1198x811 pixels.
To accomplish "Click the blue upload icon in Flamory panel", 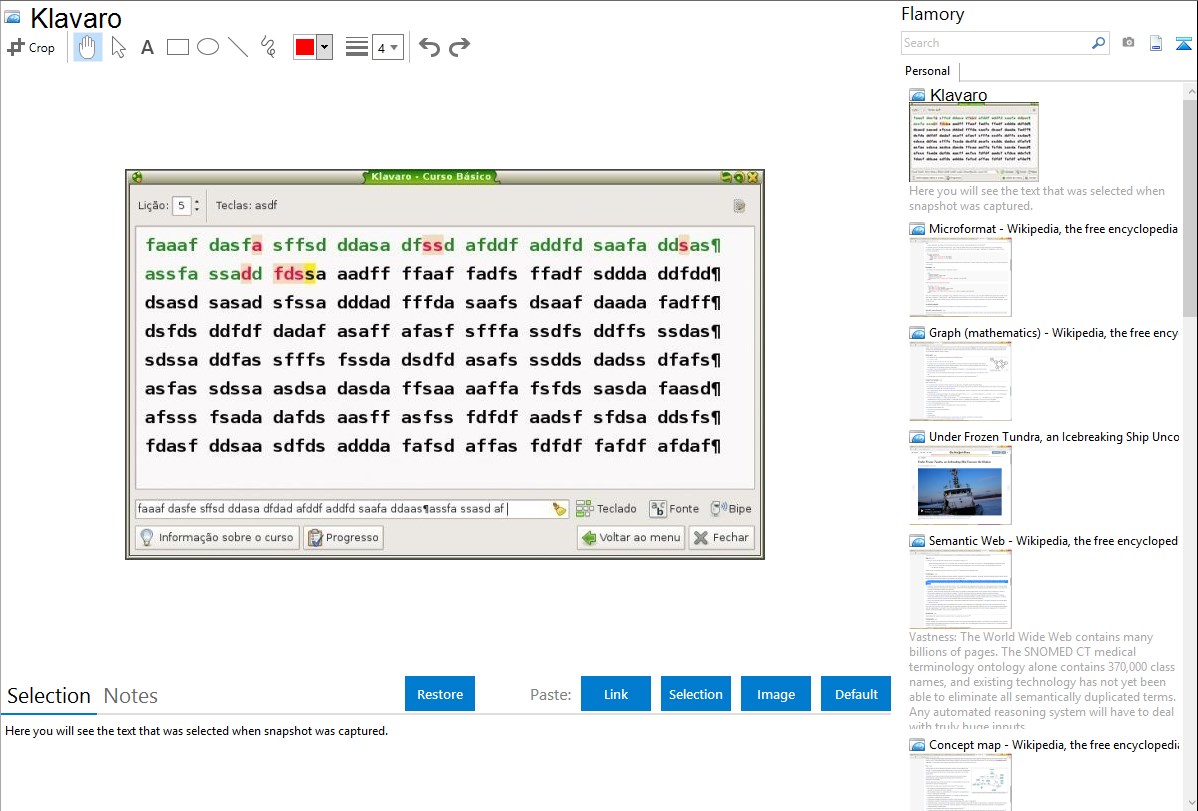I will [x=1183, y=43].
